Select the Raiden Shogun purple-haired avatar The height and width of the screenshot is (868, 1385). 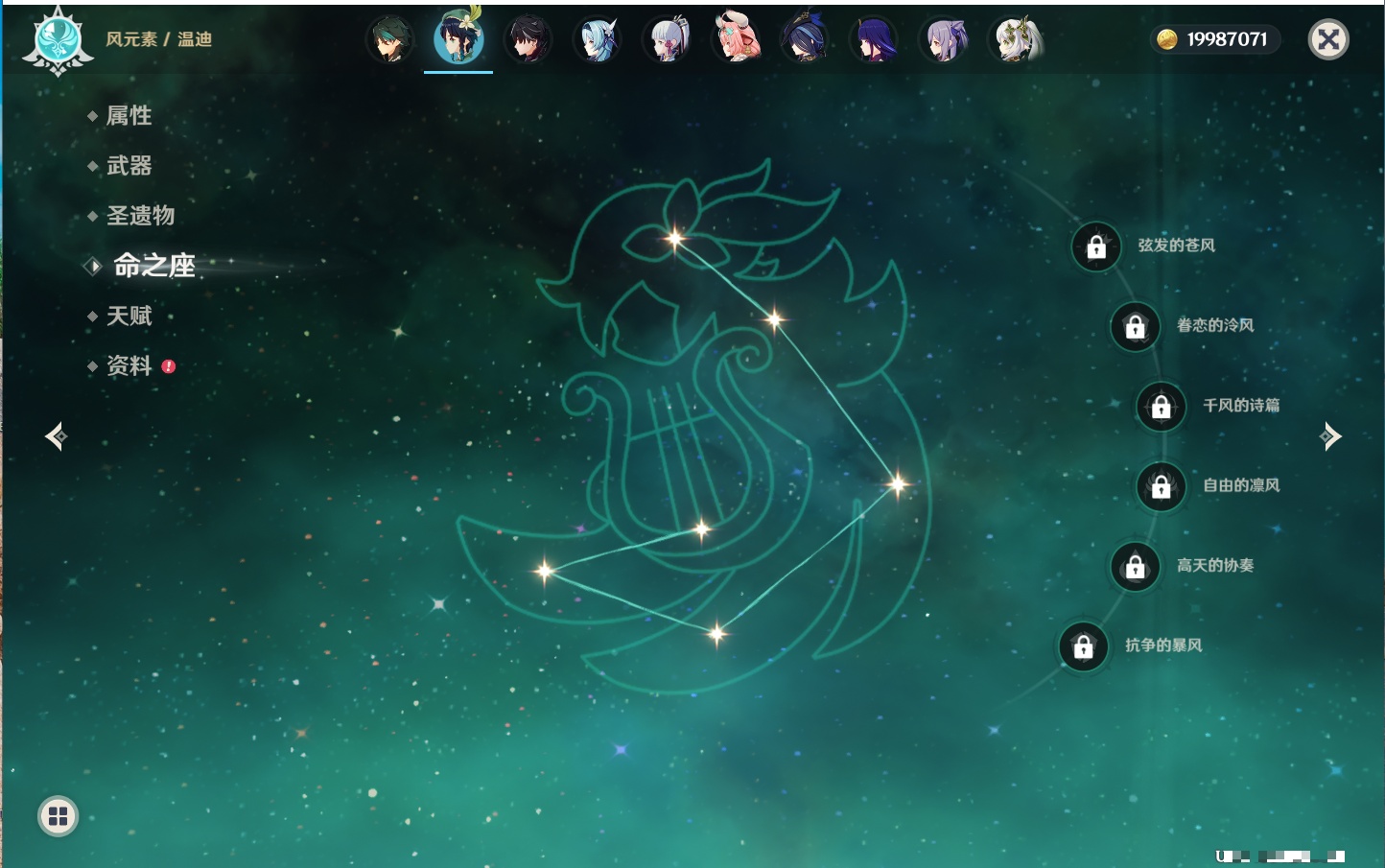tap(874, 39)
